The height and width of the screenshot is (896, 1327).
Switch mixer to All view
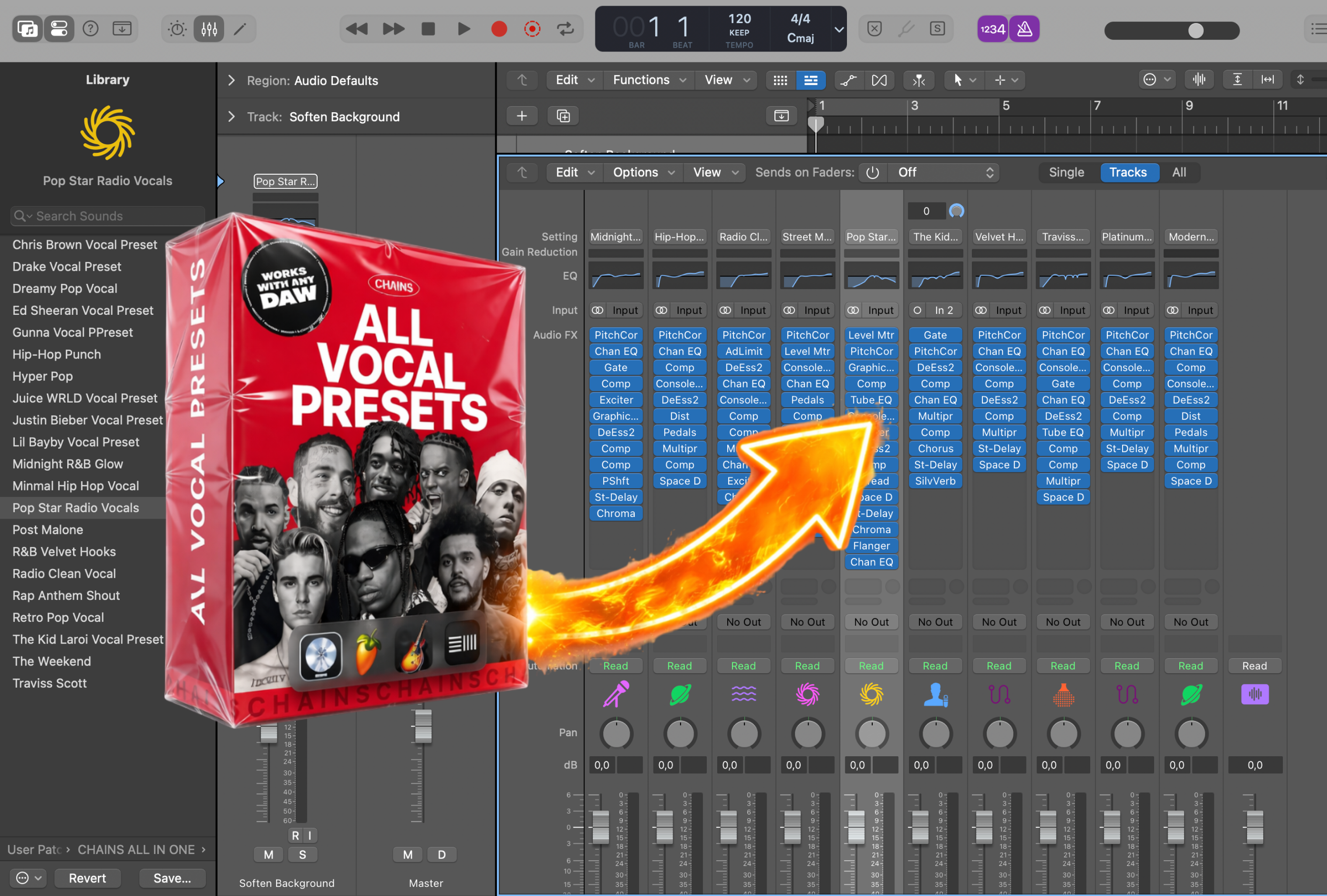pos(1179,172)
